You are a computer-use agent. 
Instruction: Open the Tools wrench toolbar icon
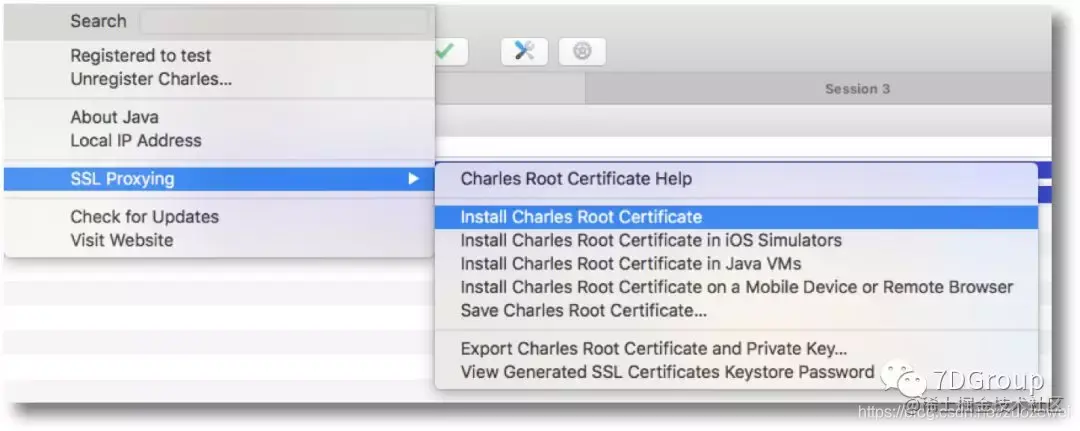click(x=524, y=51)
